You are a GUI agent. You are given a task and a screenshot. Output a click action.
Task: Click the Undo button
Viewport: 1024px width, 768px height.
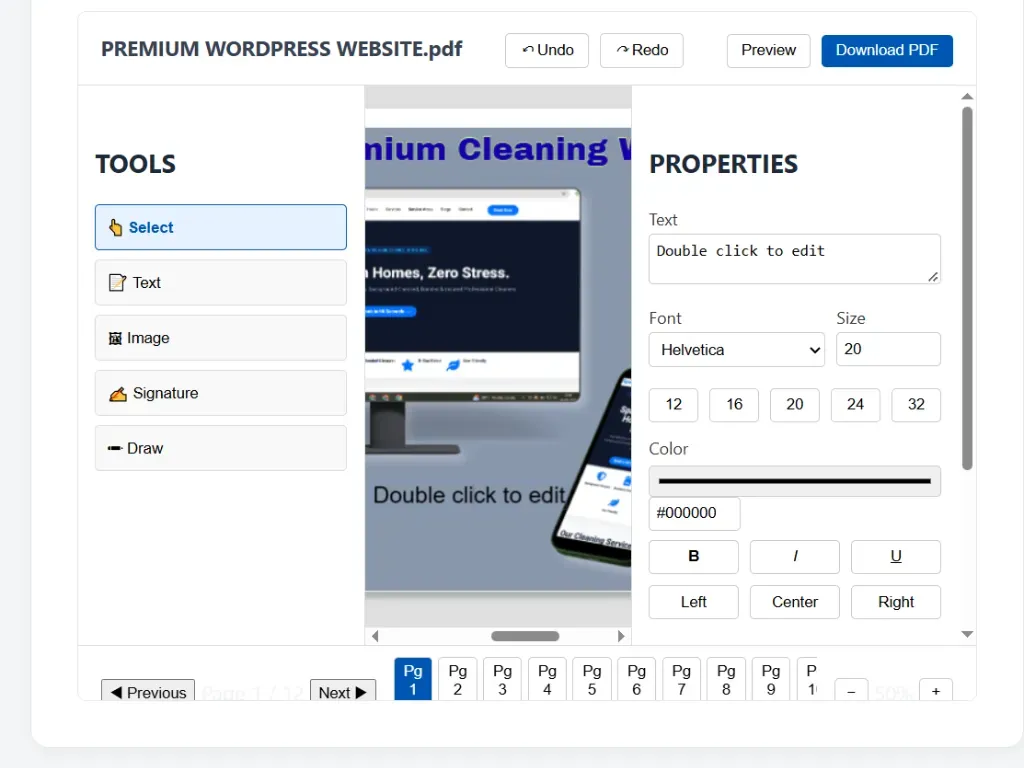point(547,50)
